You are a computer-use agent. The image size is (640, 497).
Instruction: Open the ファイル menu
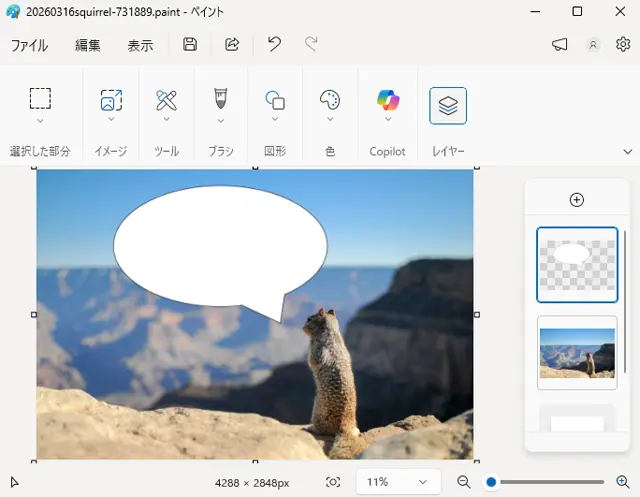29,45
